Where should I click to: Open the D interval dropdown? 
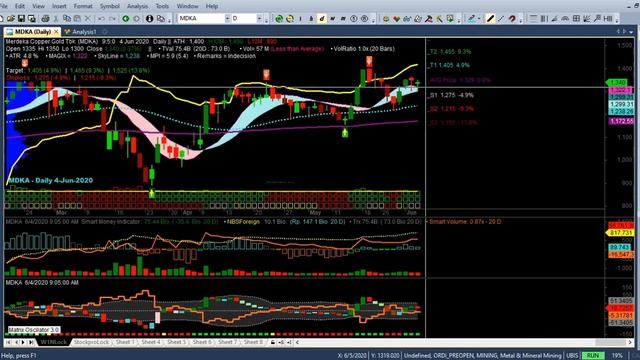click(x=259, y=18)
